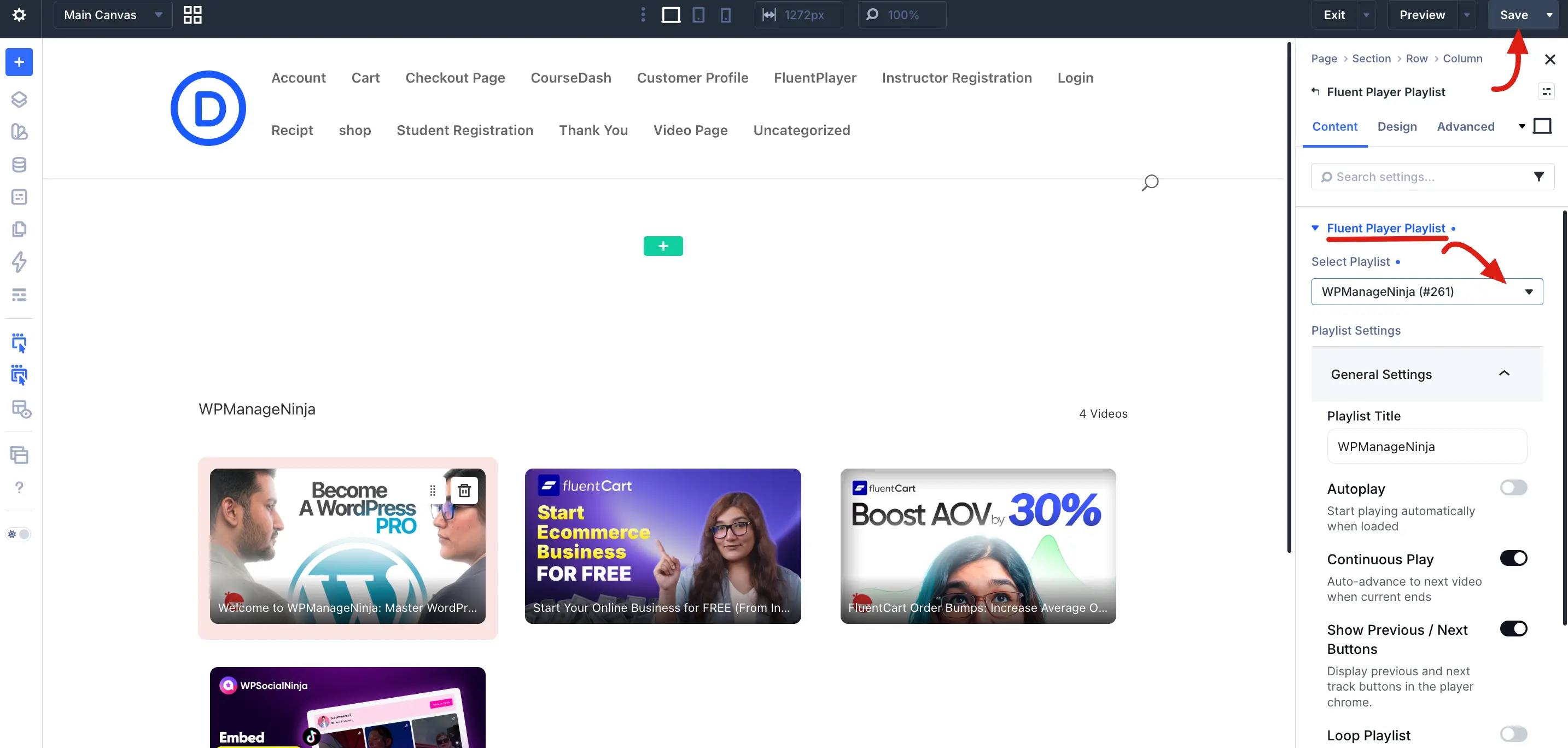Open the sliders options sidebar icon
The image size is (1568, 748).
click(x=19, y=295)
